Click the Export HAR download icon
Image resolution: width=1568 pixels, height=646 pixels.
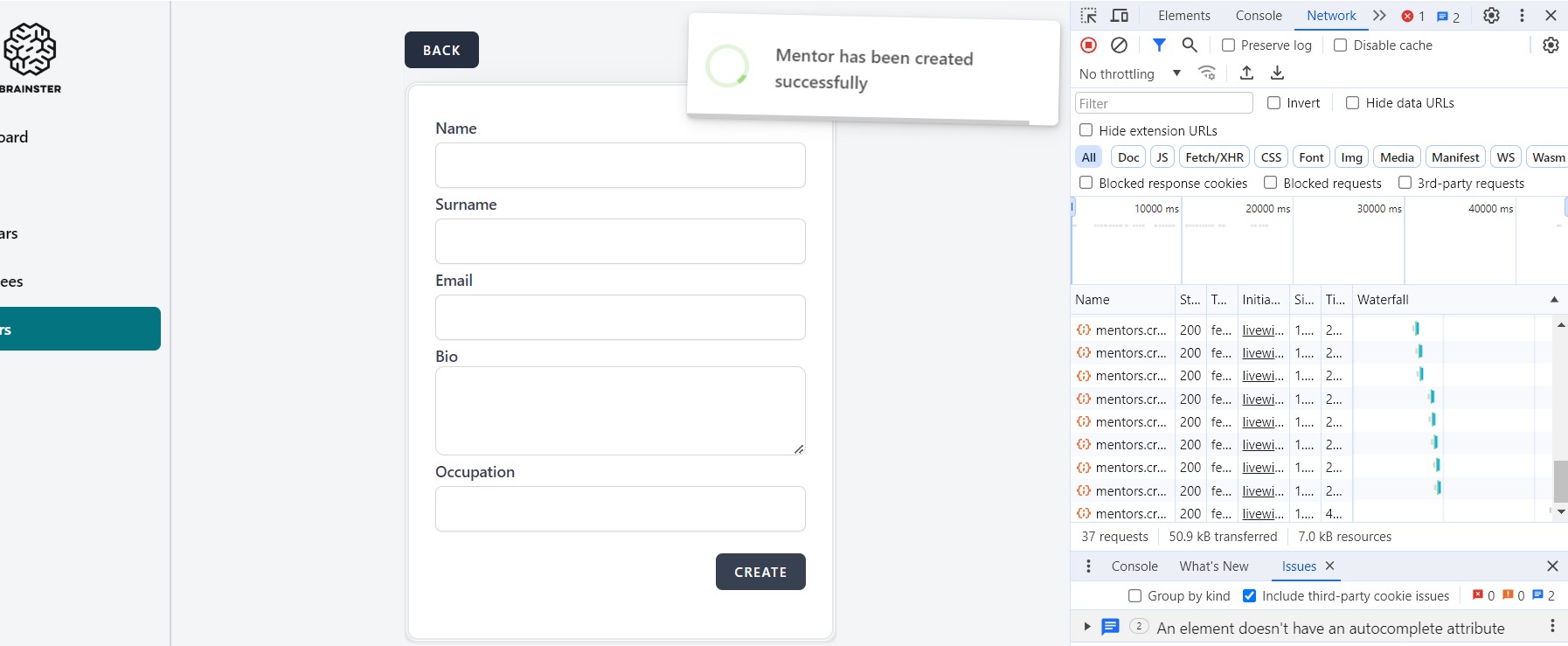click(x=1277, y=73)
